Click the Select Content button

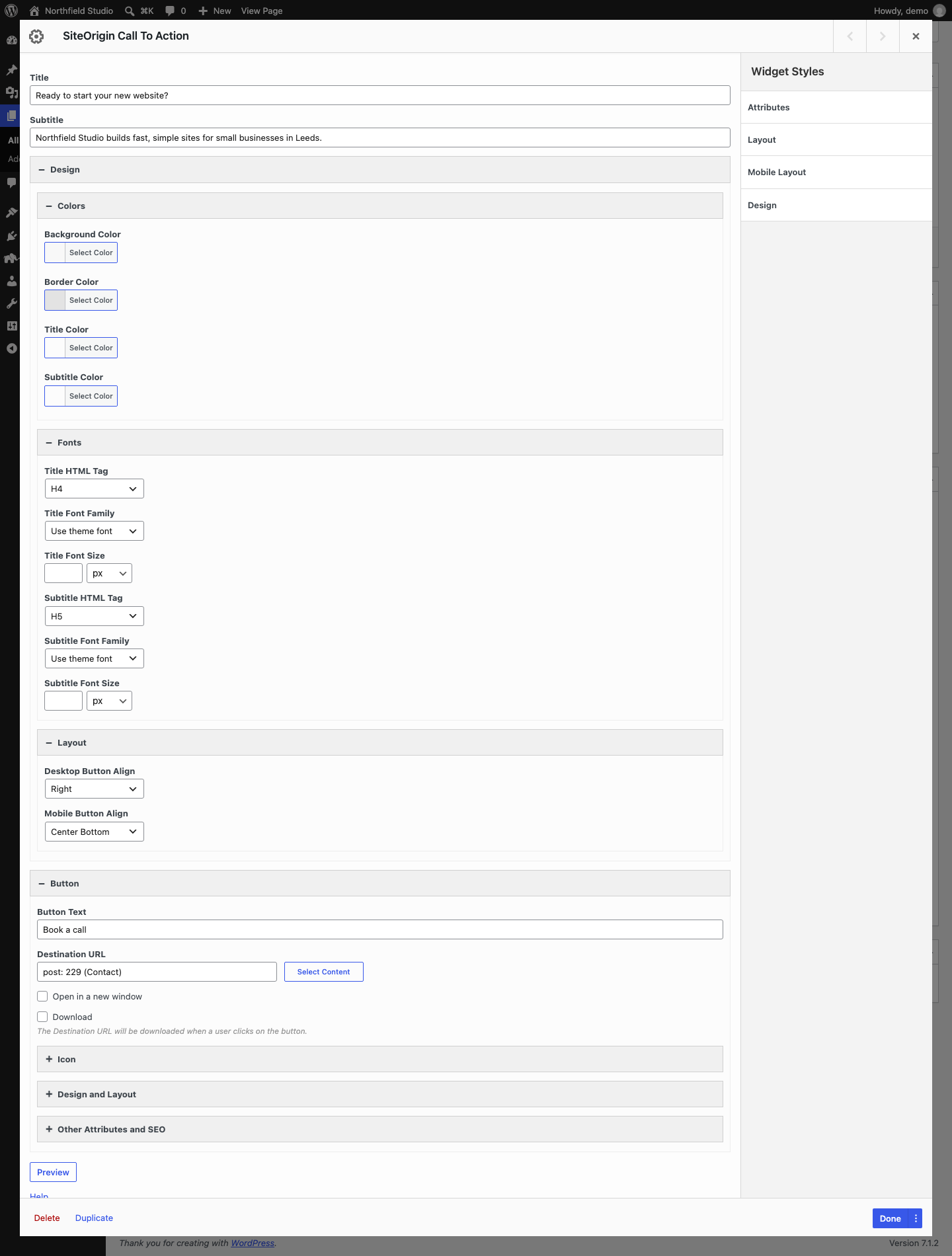pyautogui.click(x=323, y=972)
